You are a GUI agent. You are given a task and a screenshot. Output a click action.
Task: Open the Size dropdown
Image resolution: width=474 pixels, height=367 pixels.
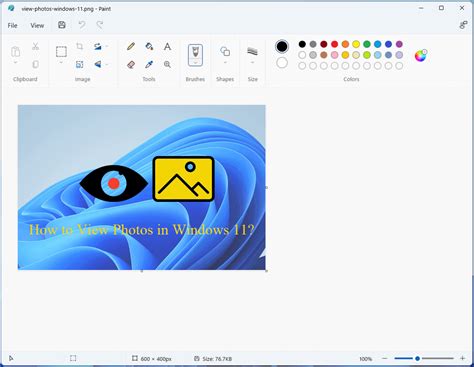[x=252, y=63]
